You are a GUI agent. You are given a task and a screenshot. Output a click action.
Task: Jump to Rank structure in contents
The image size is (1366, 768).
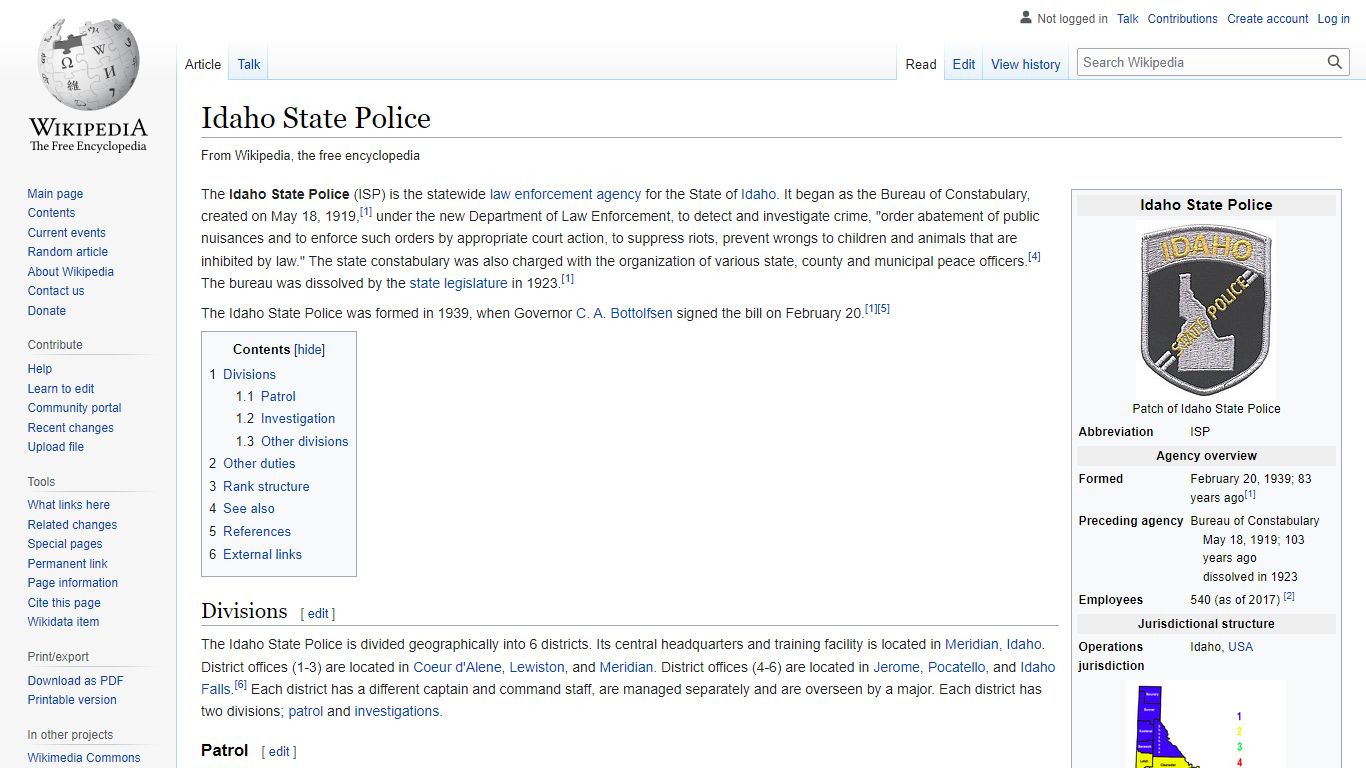[259, 486]
